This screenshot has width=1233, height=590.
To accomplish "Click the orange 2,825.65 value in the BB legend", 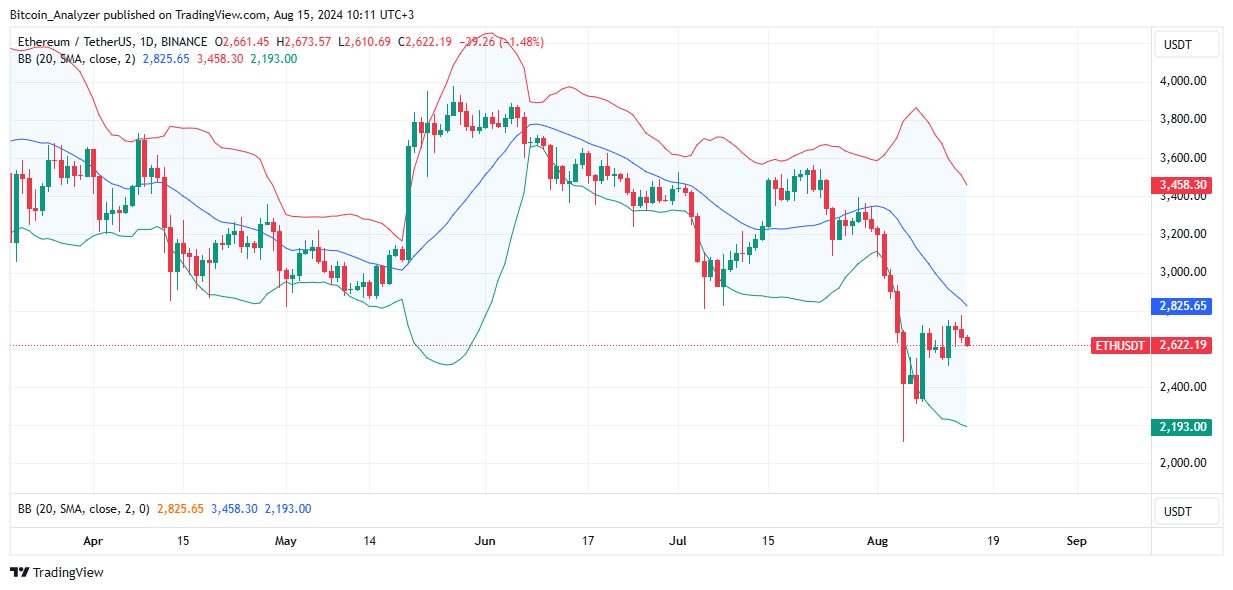I will [178, 508].
